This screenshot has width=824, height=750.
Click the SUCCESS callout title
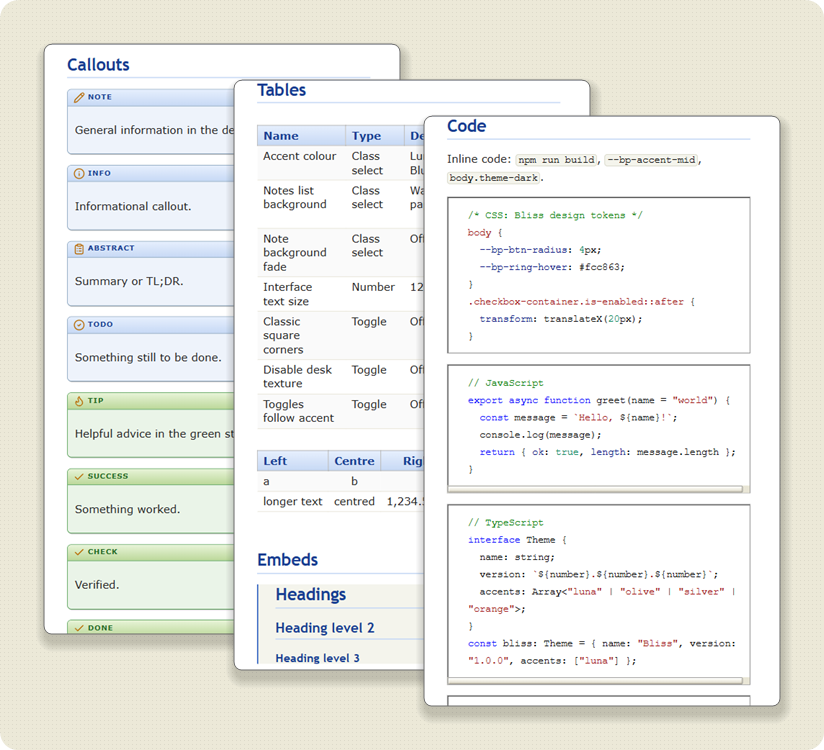108,476
